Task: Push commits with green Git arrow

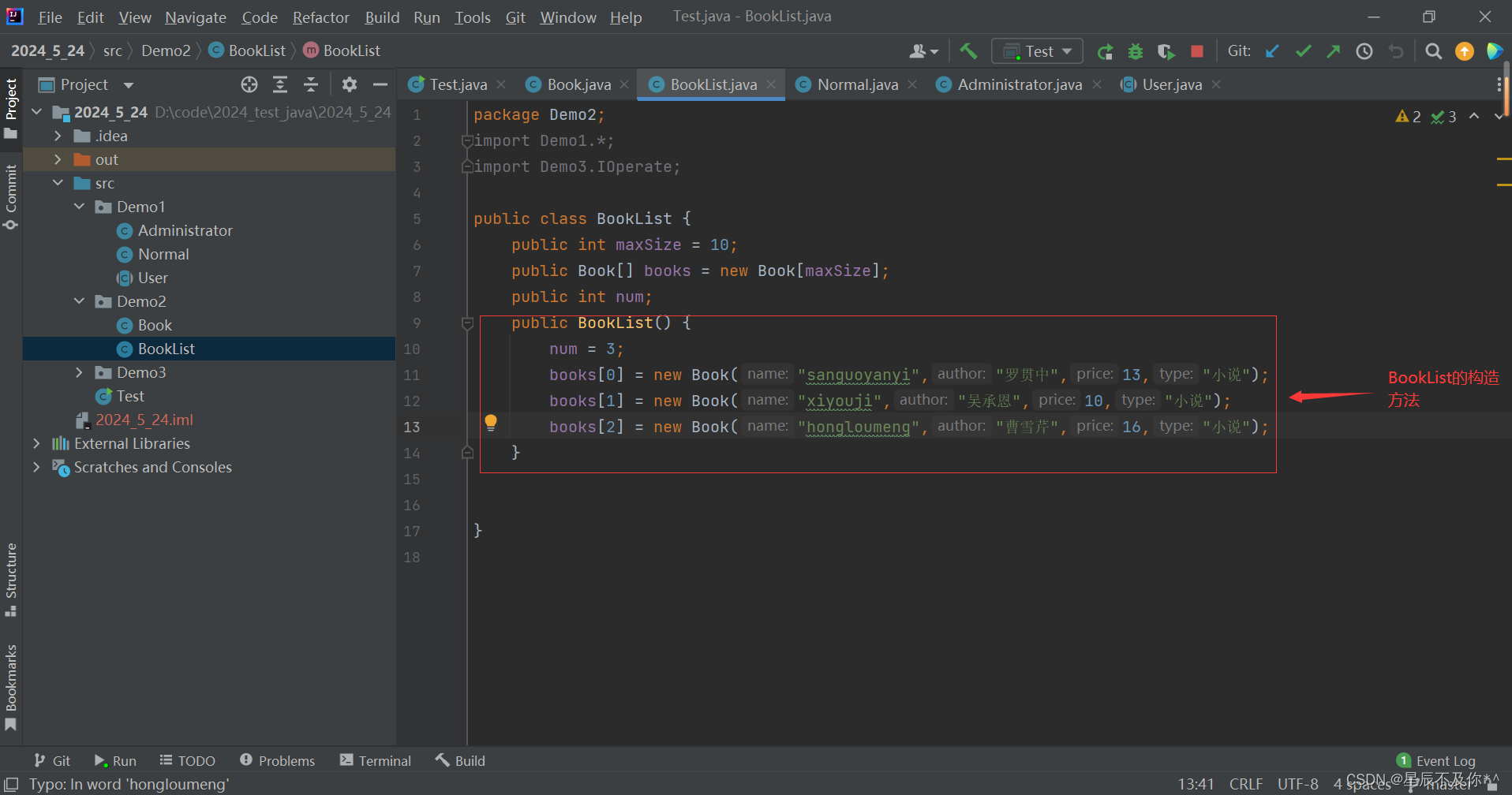Action: click(1333, 50)
